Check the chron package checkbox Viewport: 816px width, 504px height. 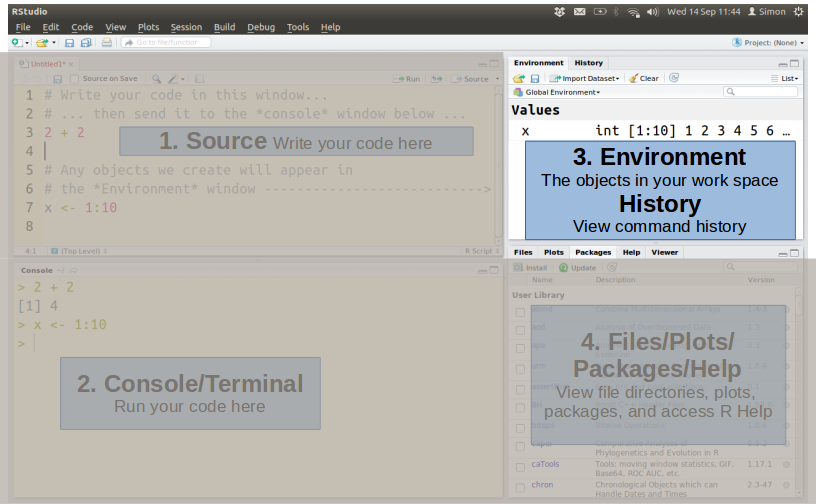tap(520, 488)
